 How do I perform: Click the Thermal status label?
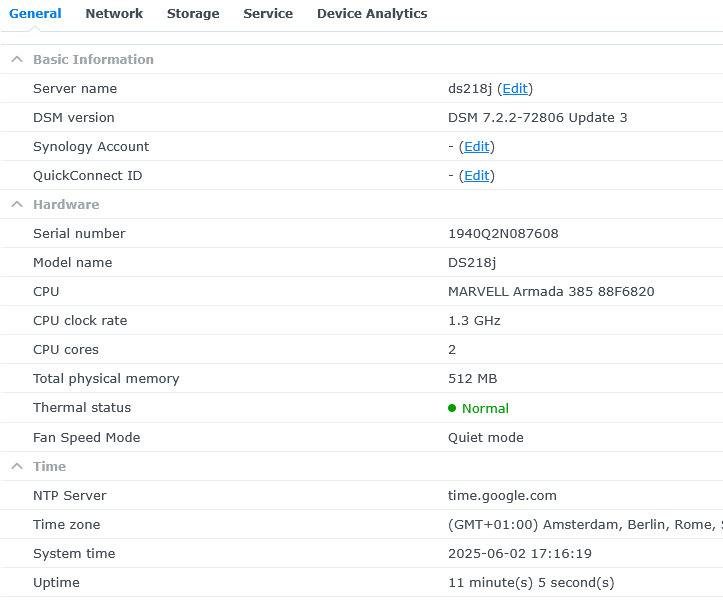[82, 408]
